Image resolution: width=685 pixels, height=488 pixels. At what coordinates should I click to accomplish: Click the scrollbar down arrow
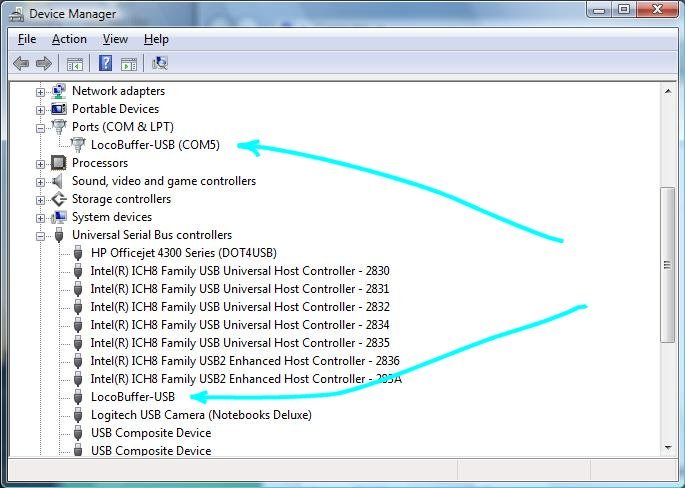point(668,447)
